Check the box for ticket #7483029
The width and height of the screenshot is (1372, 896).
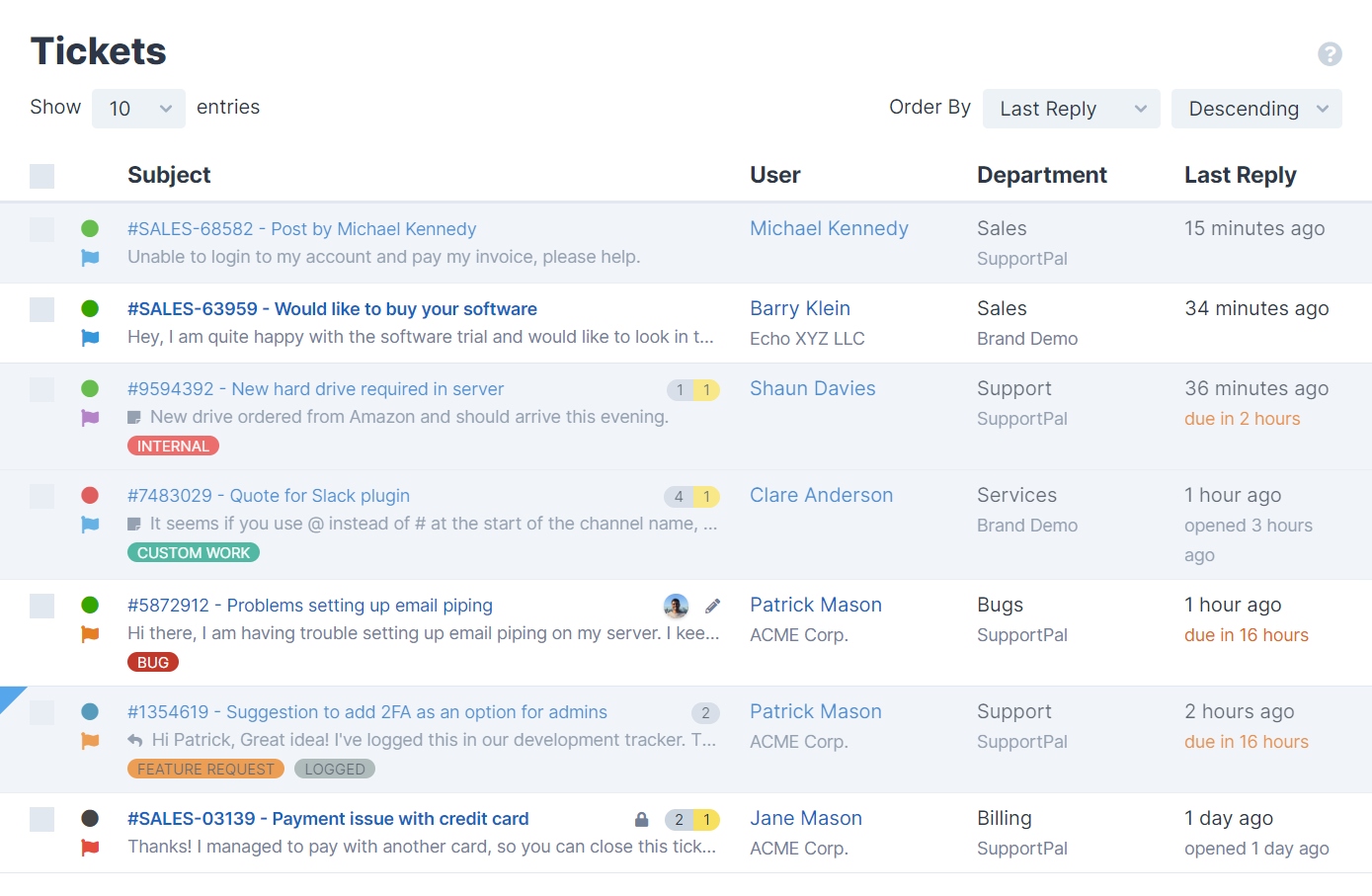41,496
